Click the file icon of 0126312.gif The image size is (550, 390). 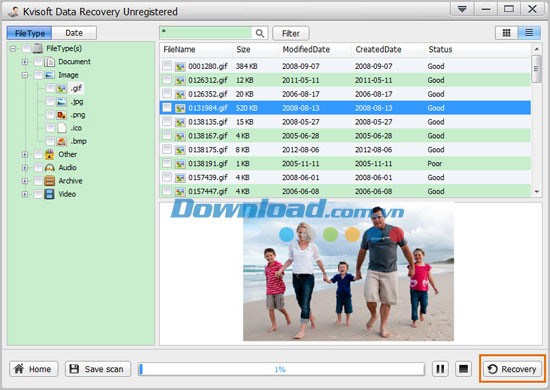pos(180,81)
